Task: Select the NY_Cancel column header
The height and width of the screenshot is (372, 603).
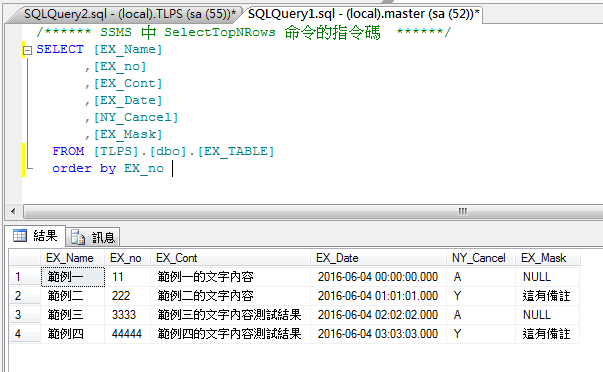Action: pos(481,258)
